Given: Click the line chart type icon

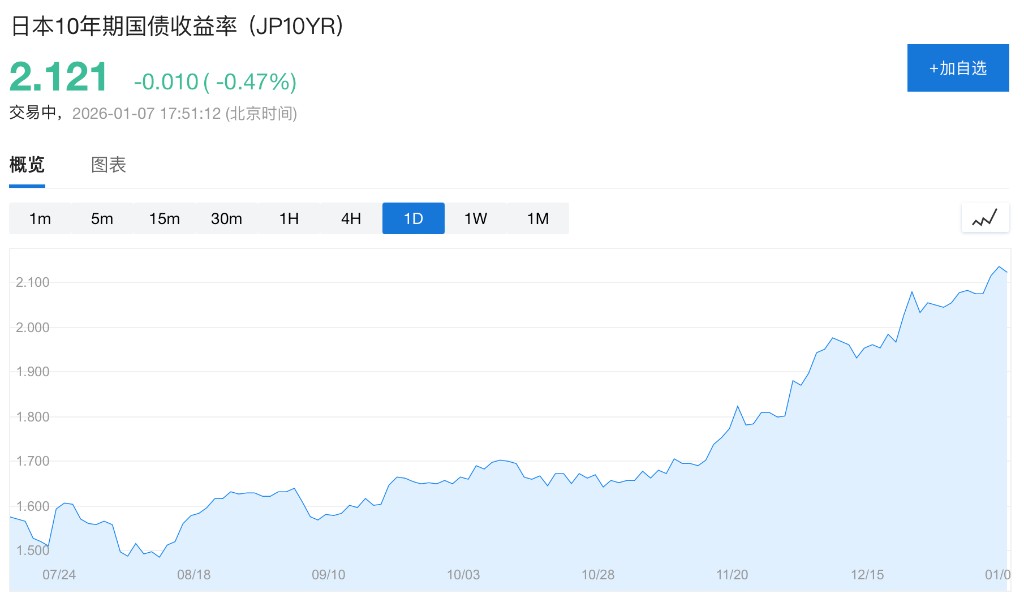Looking at the screenshot, I should pos(985,218).
